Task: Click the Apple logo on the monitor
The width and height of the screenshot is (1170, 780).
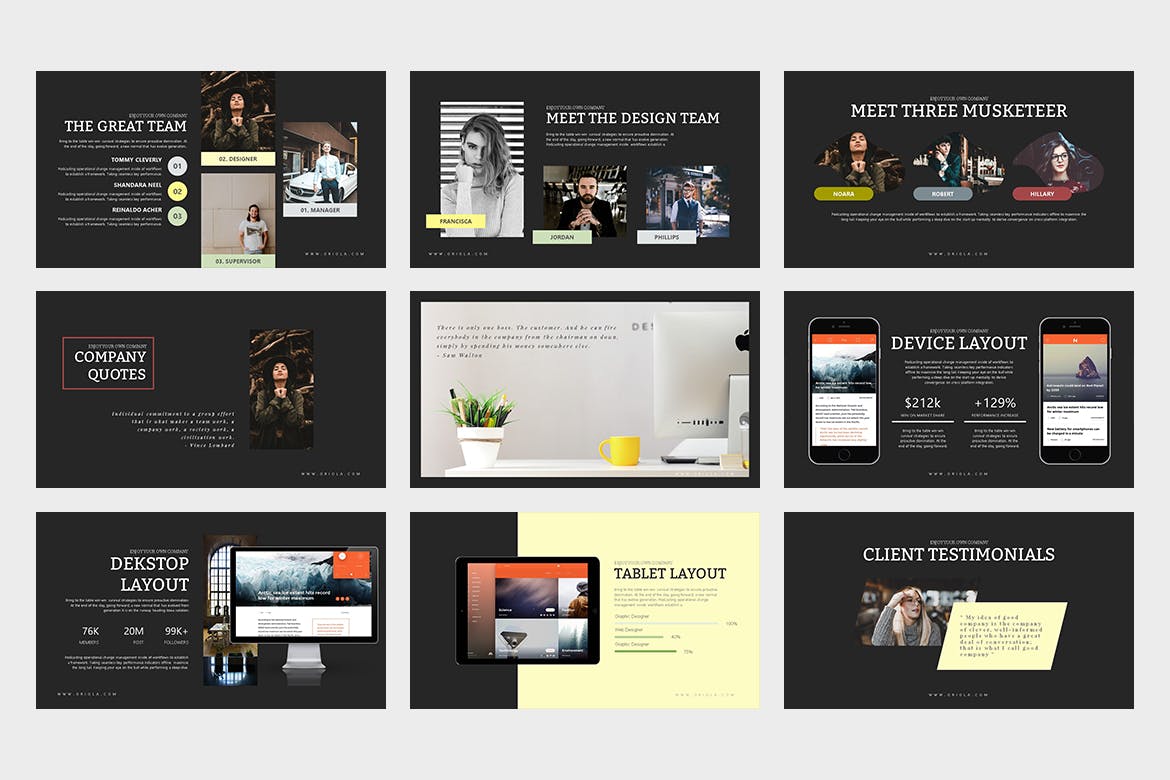Action: click(742, 341)
